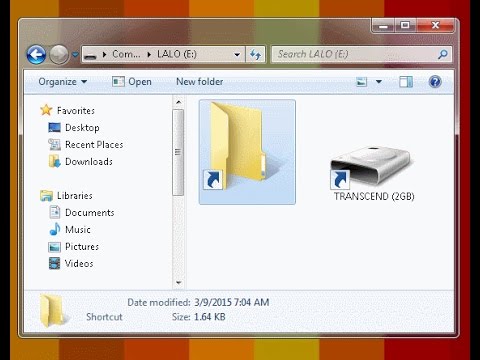
Task: Click the Open toolbar button
Action: (x=132, y=82)
